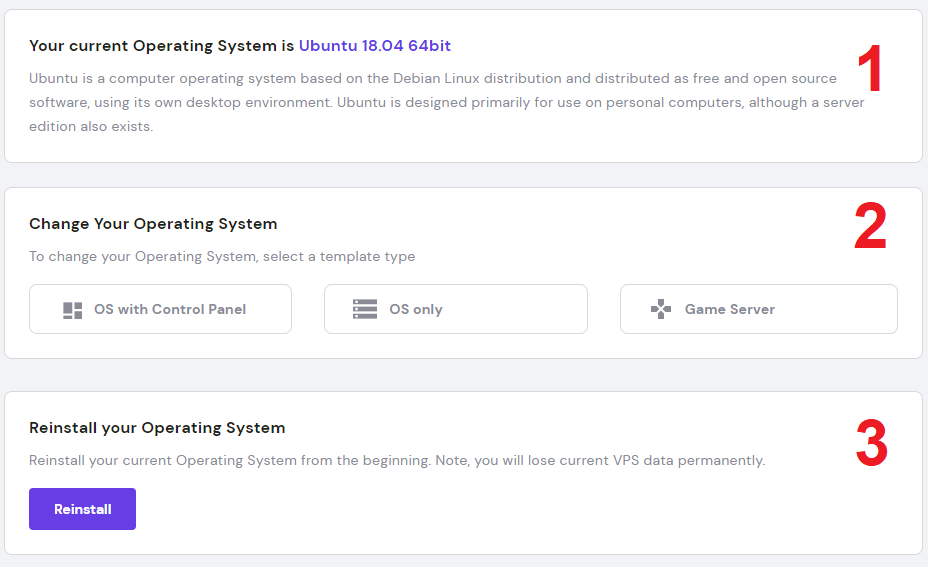Click the Change Your Operating System heading
This screenshot has width=928, height=567.
[153, 224]
